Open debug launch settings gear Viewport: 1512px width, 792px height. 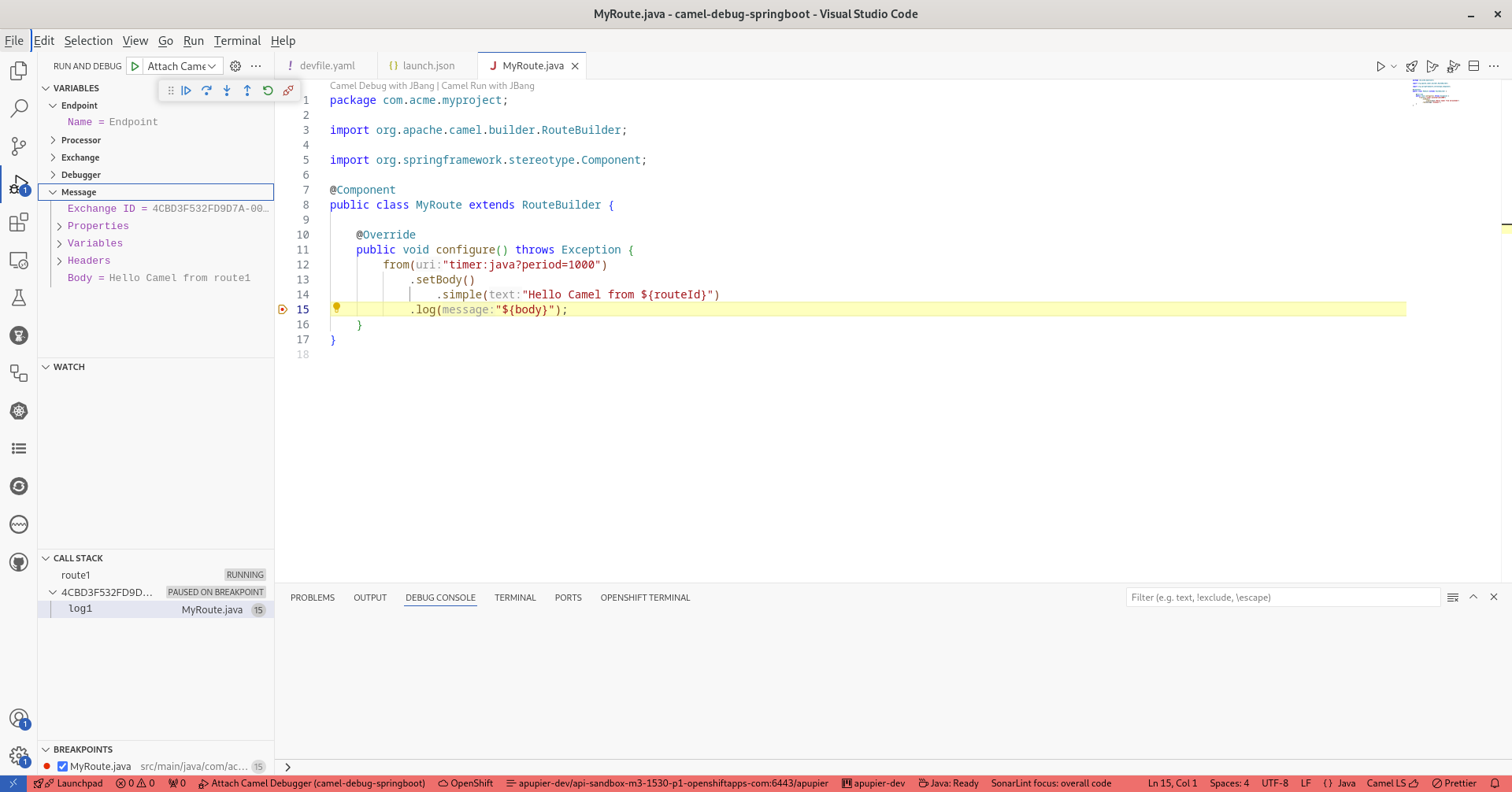tap(235, 66)
